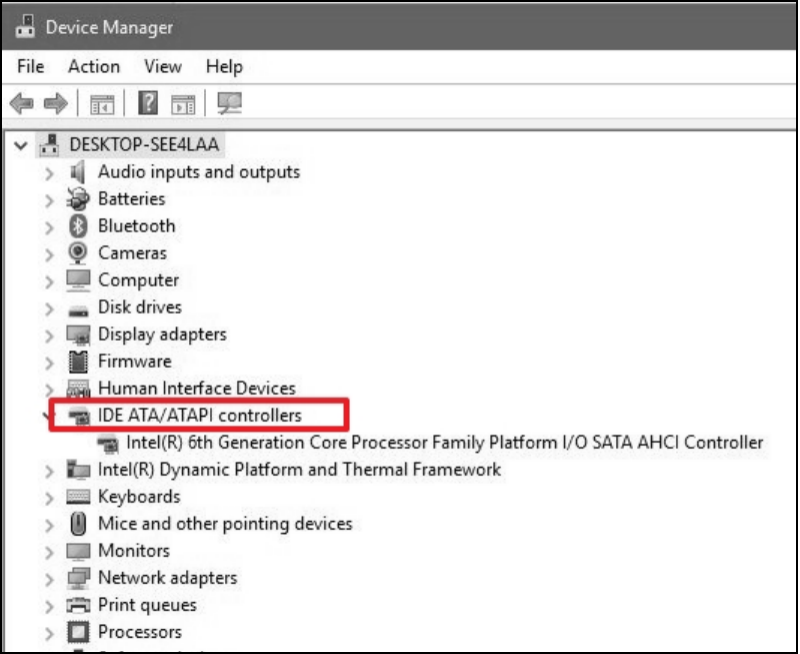The width and height of the screenshot is (800, 654).
Task: Expand the Display adapters category
Action: (x=48, y=334)
